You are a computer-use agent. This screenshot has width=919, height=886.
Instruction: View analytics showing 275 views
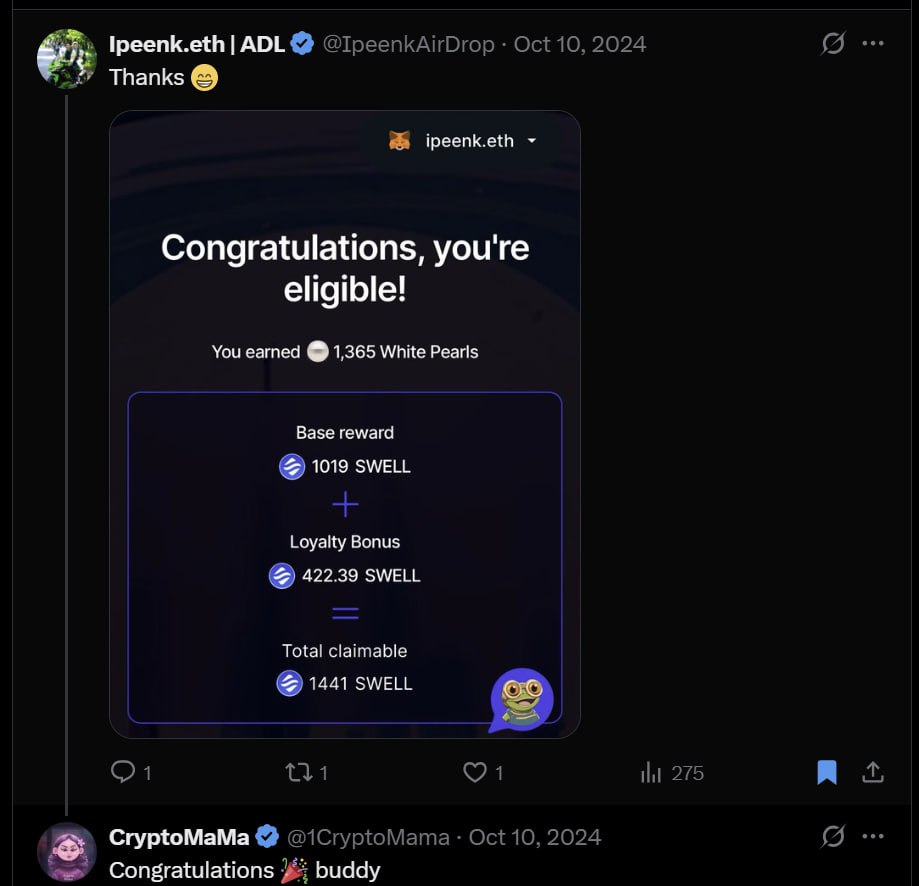pyautogui.click(x=652, y=772)
